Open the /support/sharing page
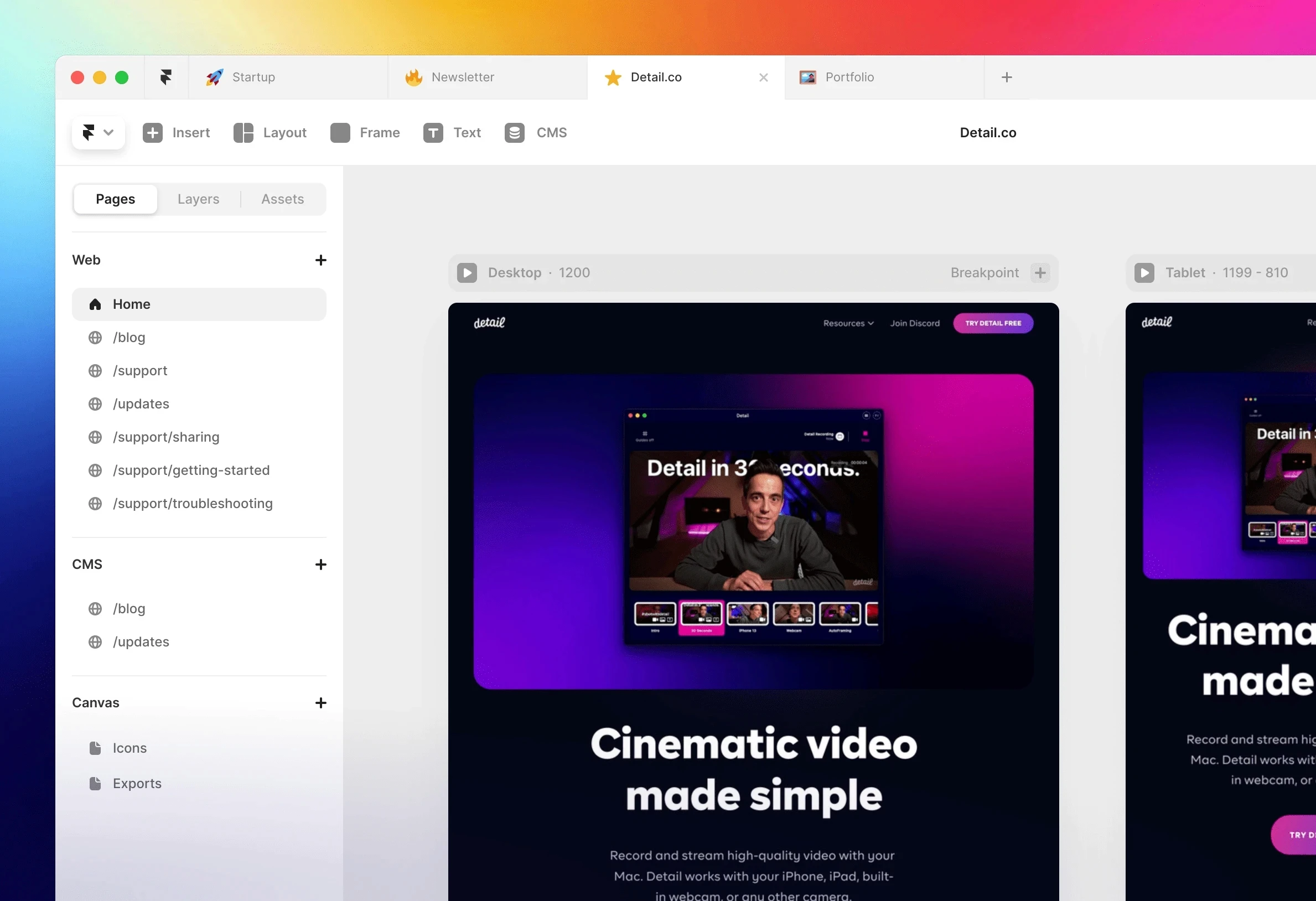1316x901 pixels. (166, 437)
